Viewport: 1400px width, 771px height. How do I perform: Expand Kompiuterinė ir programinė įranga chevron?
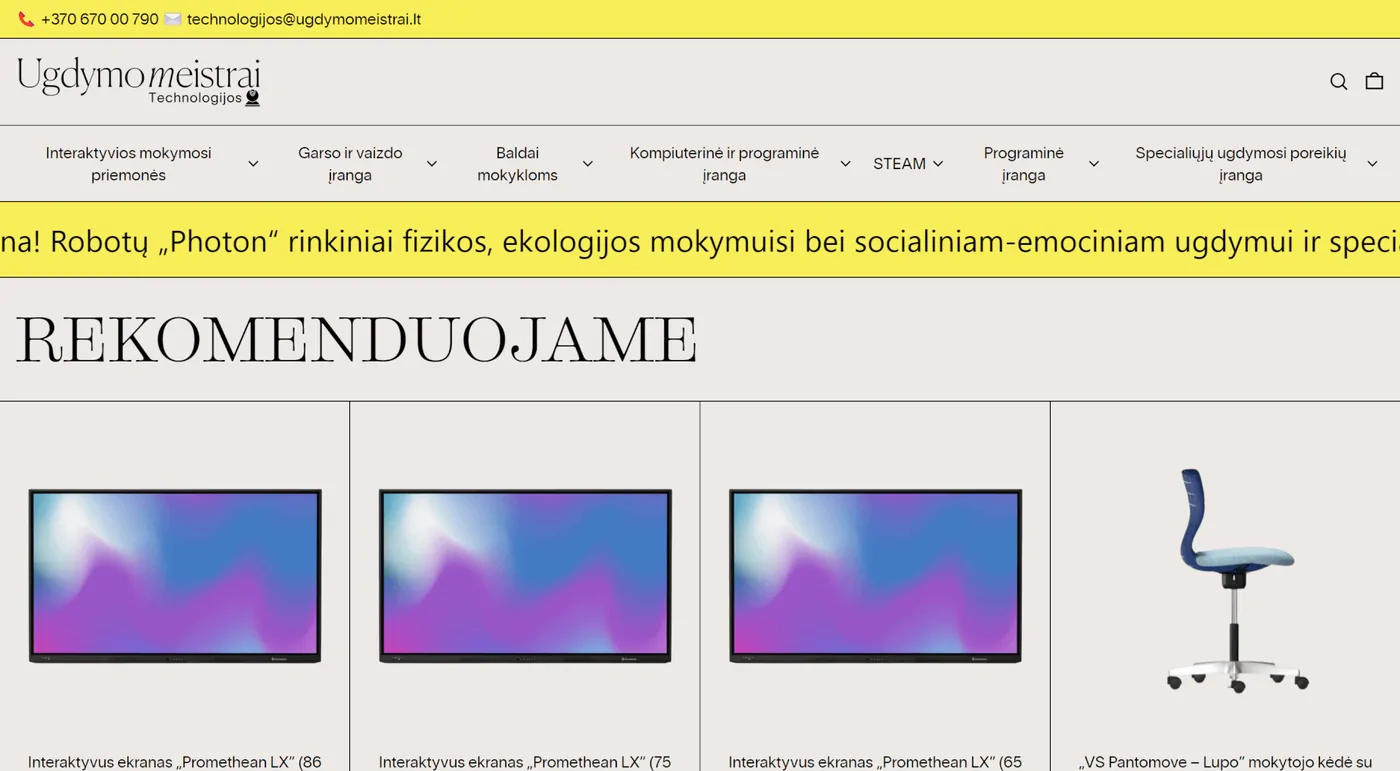coord(845,164)
